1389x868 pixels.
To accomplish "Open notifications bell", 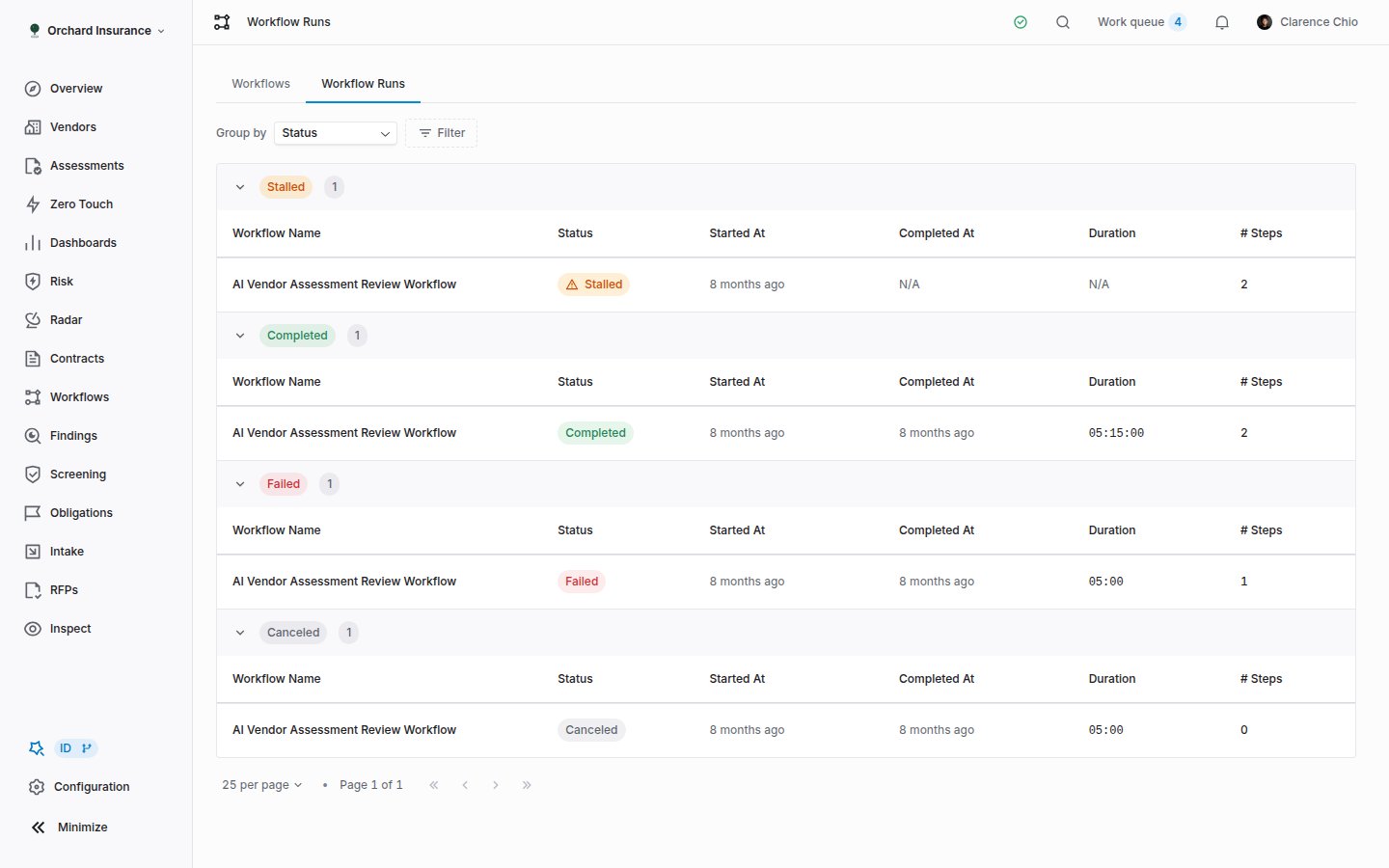I will (1222, 22).
